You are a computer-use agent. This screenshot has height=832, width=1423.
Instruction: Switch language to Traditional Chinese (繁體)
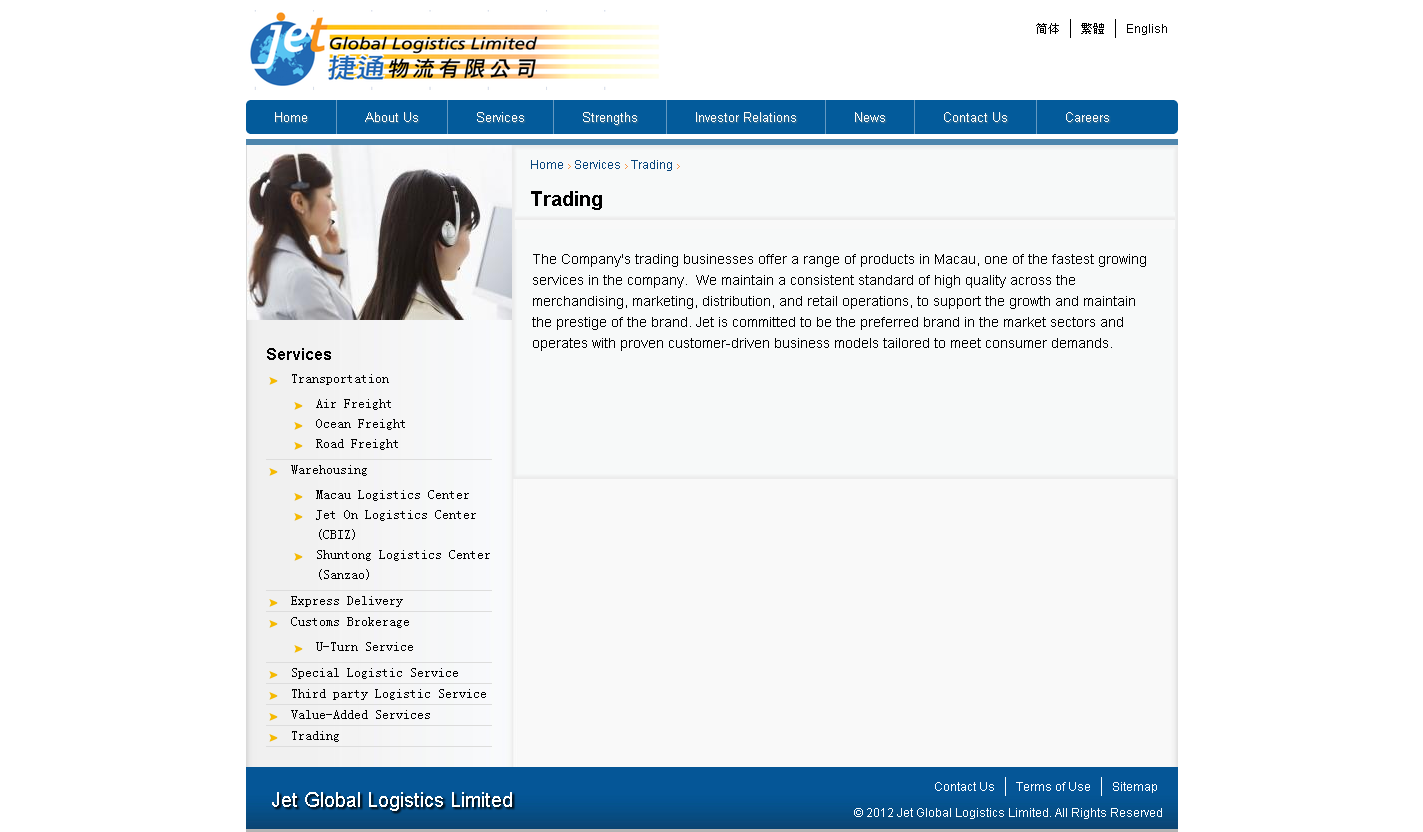(1092, 29)
